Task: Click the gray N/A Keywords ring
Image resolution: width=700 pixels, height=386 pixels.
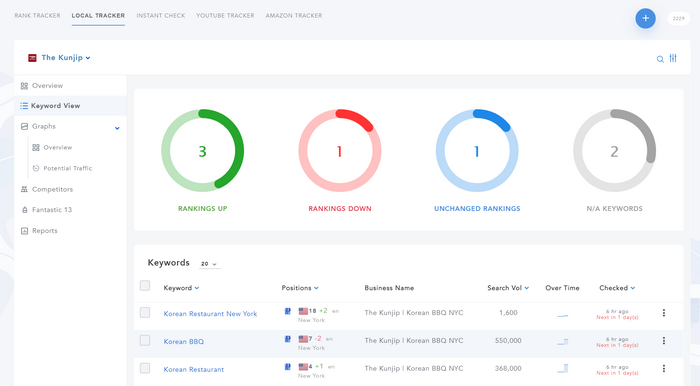Action: click(615, 151)
